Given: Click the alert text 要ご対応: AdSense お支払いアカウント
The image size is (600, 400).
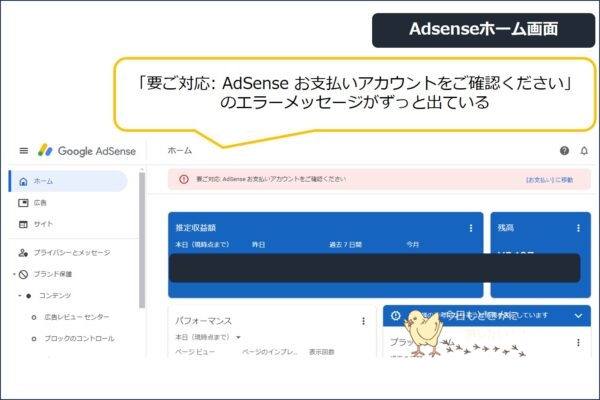Looking at the screenshot, I should [x=271, y=179].
